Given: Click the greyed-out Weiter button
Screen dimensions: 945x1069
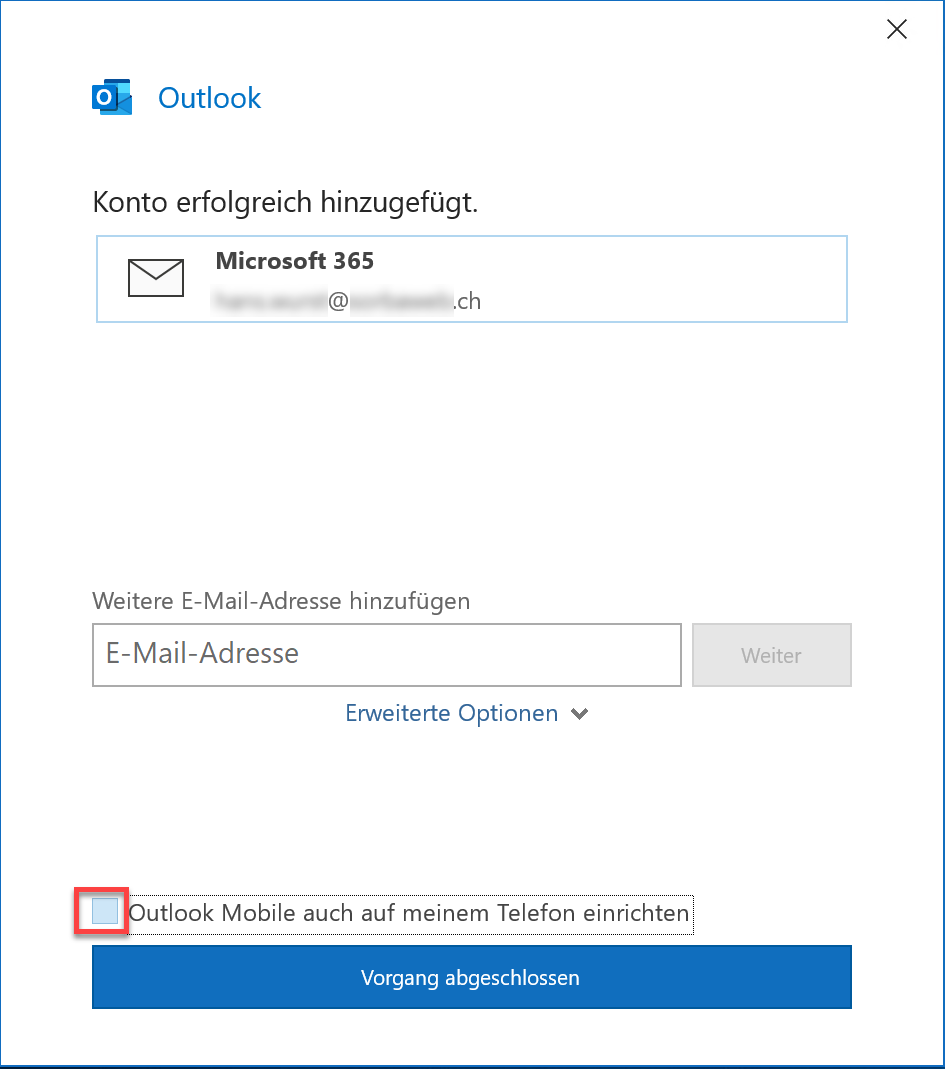Looking at the screenshot, I should coord(771,655).
